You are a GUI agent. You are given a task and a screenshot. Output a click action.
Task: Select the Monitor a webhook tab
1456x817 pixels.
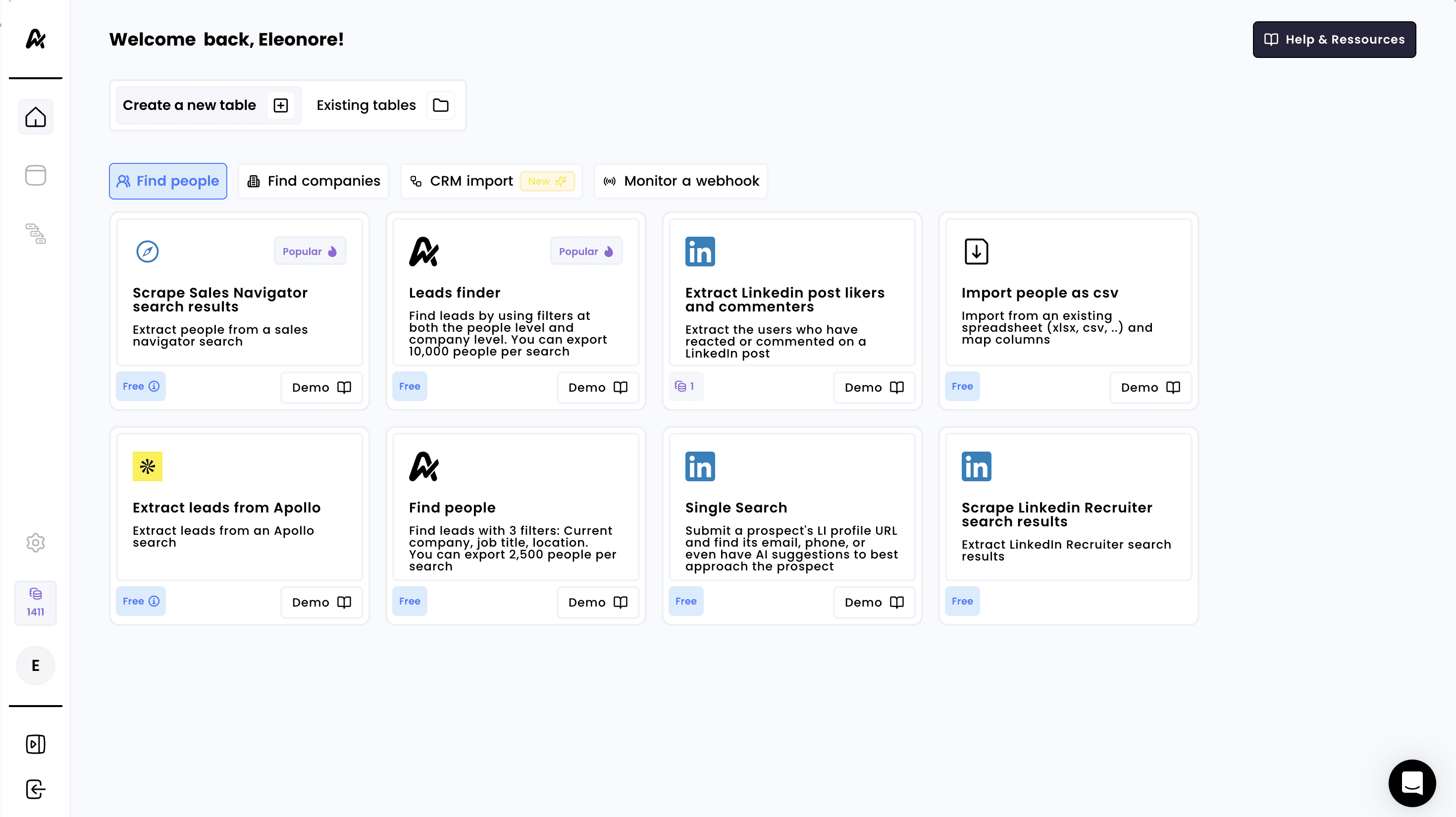pyautogui.click(x=680, y=181)
